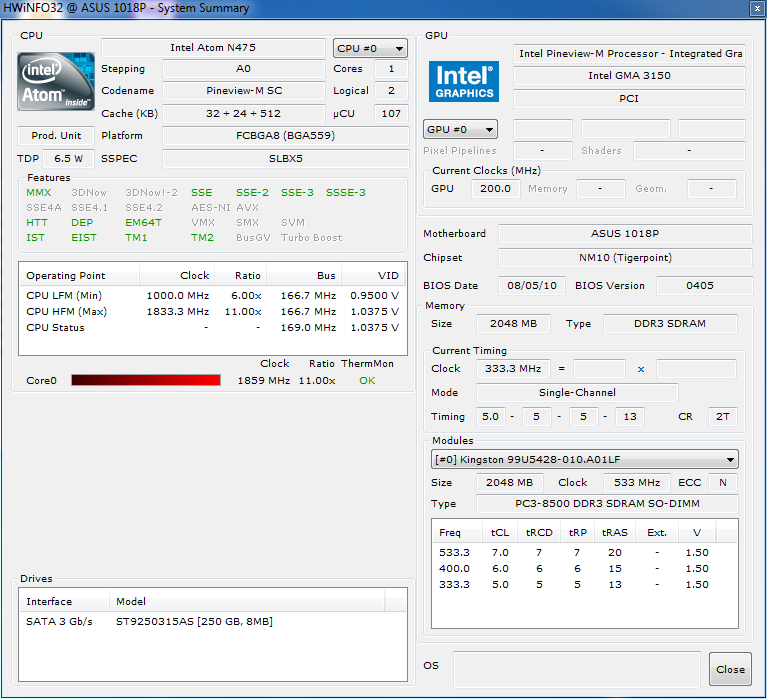Select the 533.3 frequency timing row
Image resolution: width=767 pixels, height=699 pixels.
(585, 552)
